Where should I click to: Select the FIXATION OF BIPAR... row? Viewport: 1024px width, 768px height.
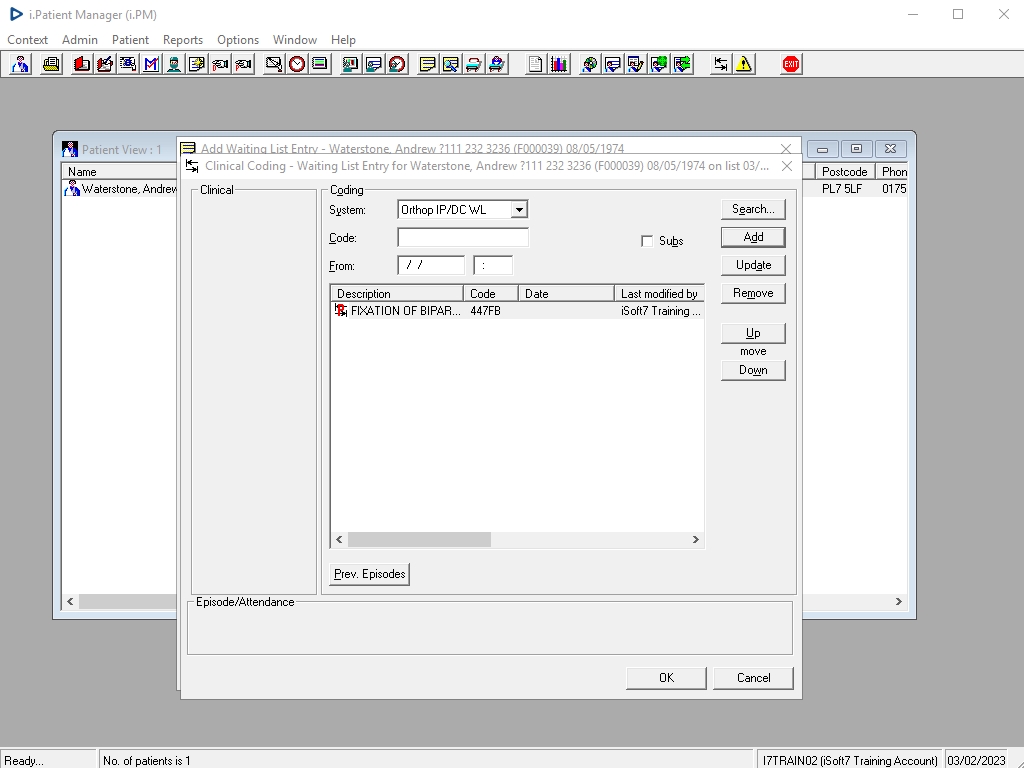click(517, 311)
